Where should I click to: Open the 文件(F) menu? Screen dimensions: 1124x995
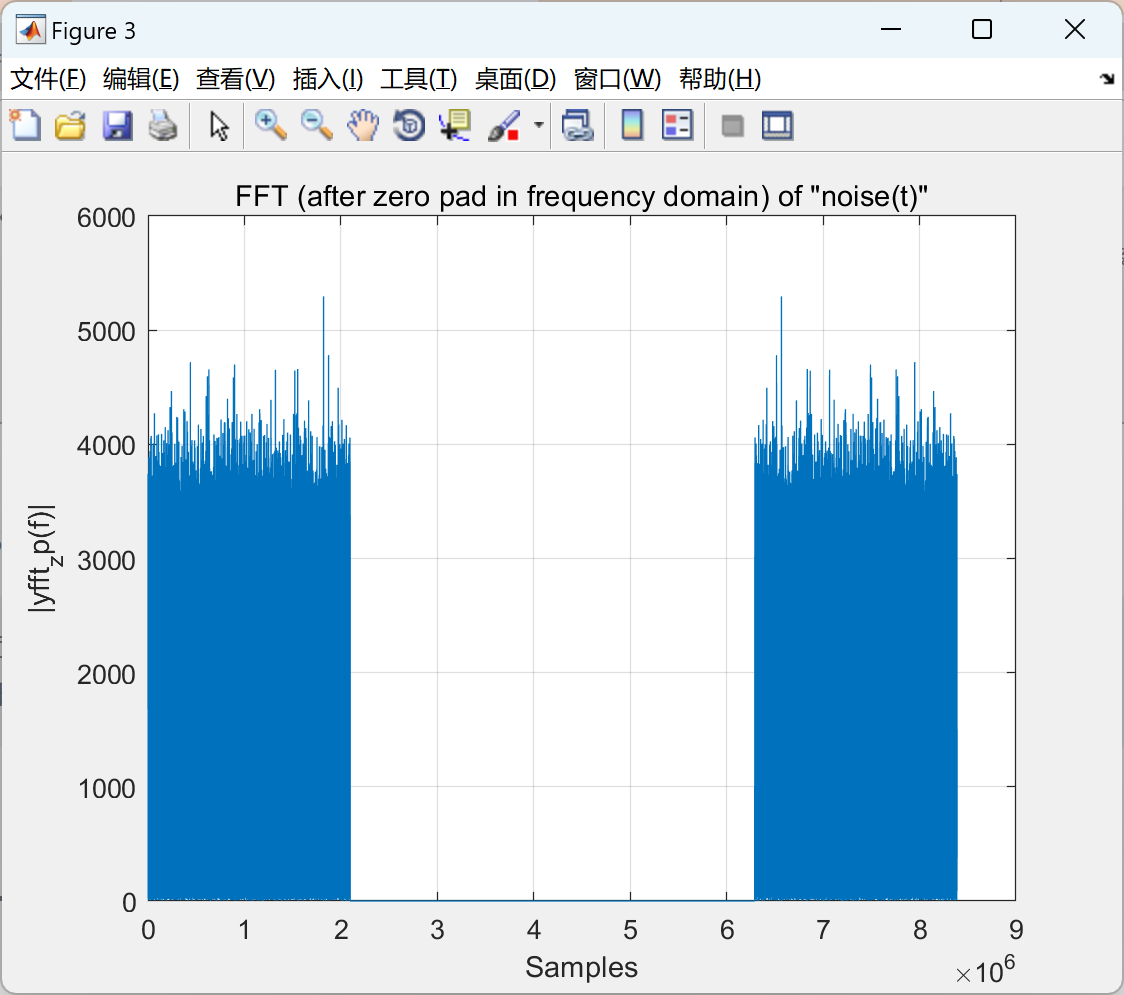[x=48, y=79]
